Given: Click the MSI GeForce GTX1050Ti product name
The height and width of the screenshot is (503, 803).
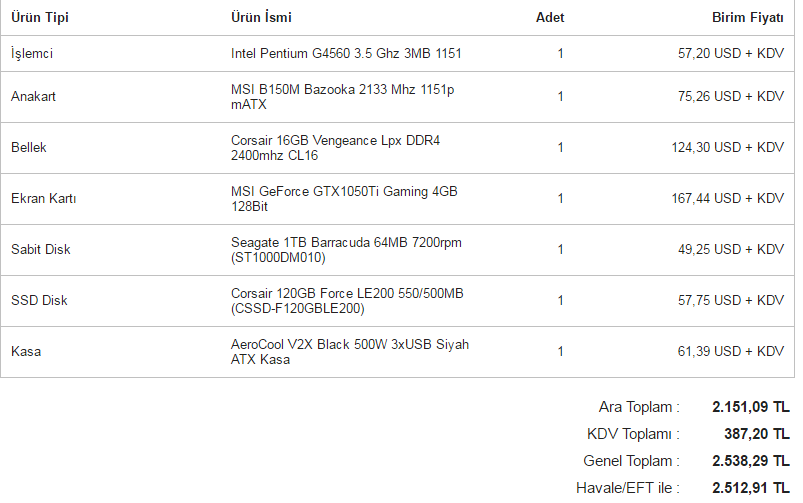Looking at the screenshot, I should pyautogui.click(x=344, y=199).
